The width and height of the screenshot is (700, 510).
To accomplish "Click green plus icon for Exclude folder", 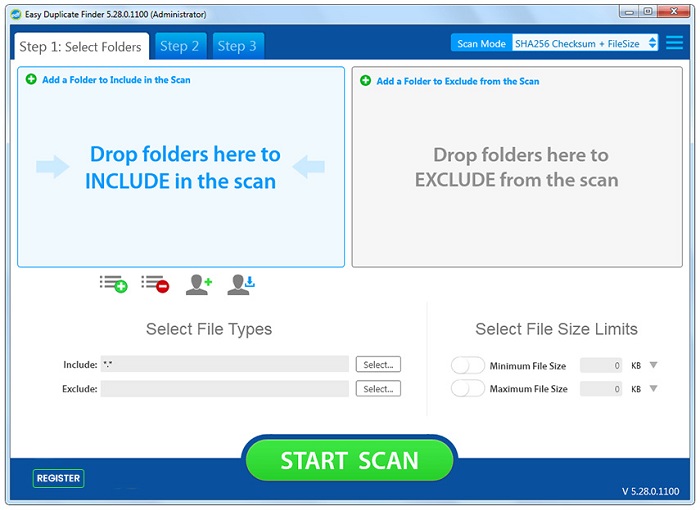I will pyautogui.click(x=366, y=81).
